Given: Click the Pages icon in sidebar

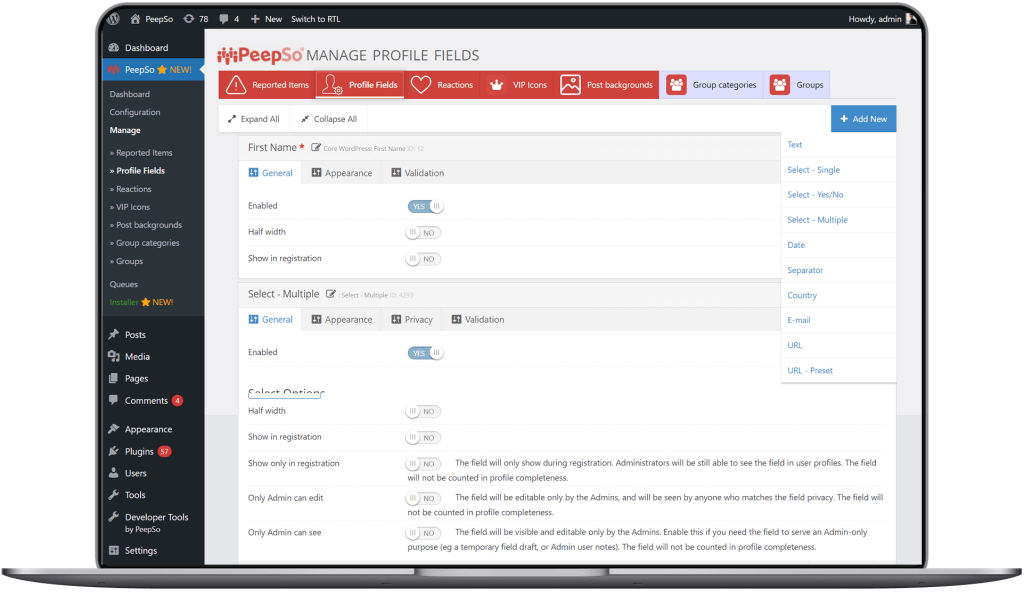Looking at the screenshot, I should click(x=114, y=378).
